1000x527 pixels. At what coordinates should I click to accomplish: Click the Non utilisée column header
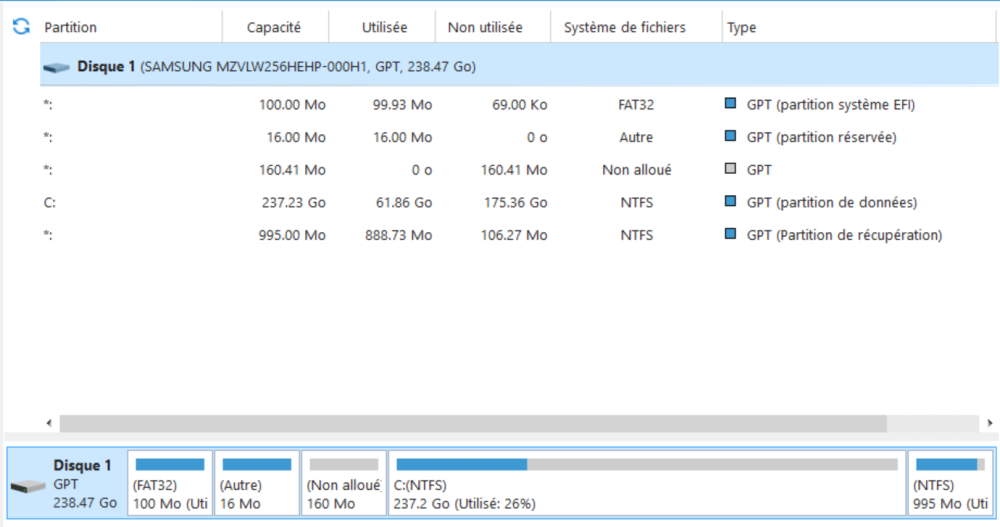click(x=485, y=28)
